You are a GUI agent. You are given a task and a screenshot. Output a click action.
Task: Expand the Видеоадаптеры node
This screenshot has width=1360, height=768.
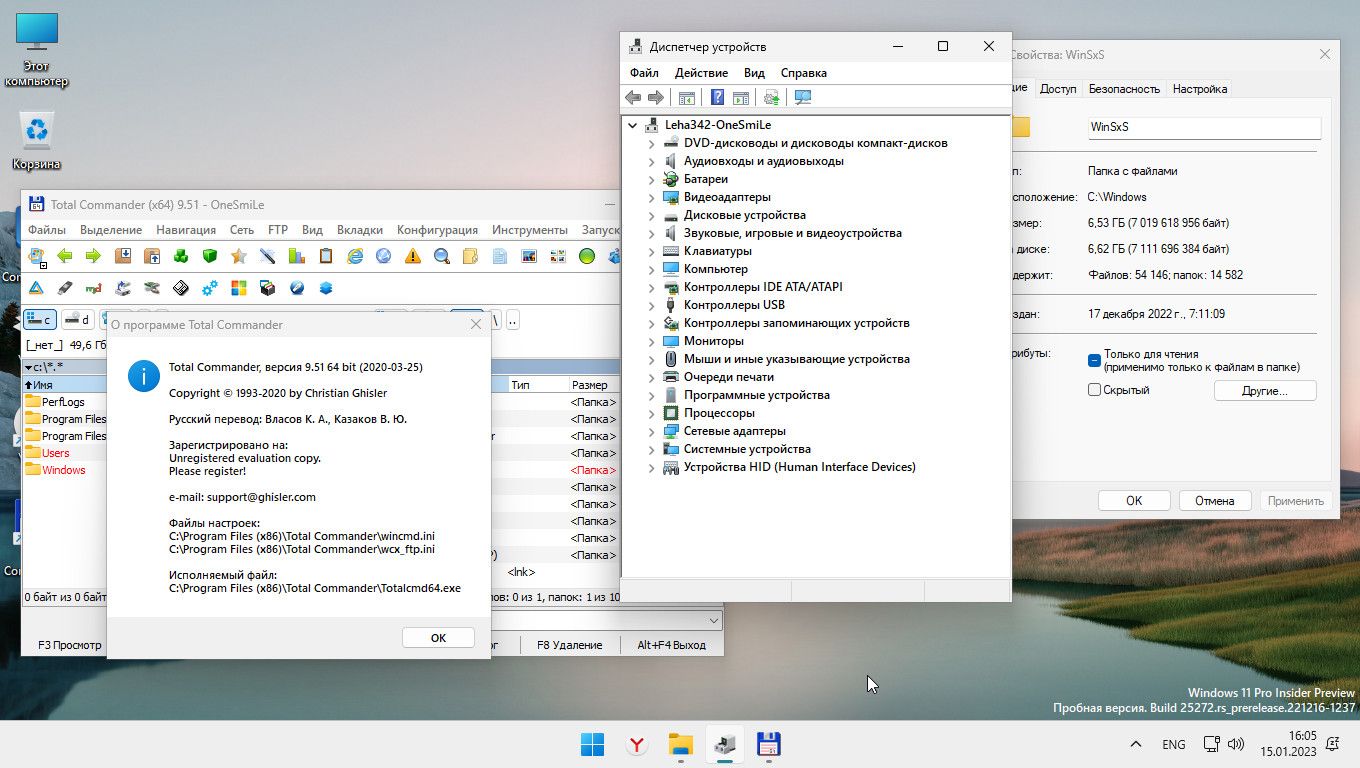[652, 197]
